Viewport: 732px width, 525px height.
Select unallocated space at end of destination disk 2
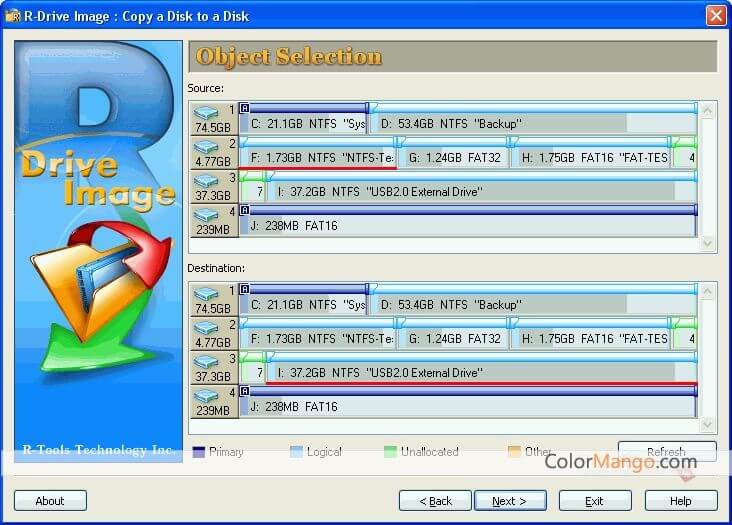click(684, 334)
